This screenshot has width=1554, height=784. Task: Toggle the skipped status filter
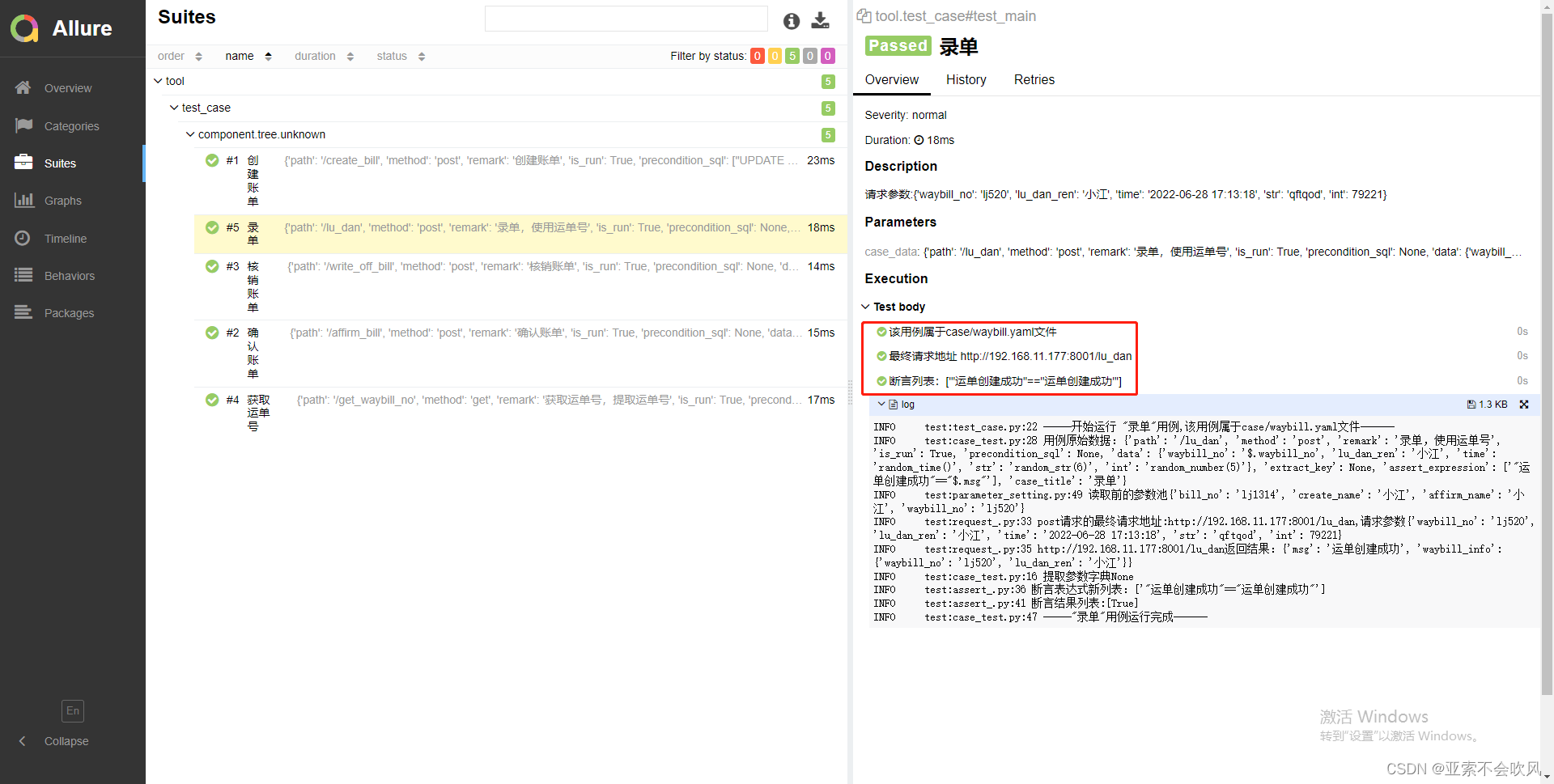pyautogui.click(x=810, y=56)
